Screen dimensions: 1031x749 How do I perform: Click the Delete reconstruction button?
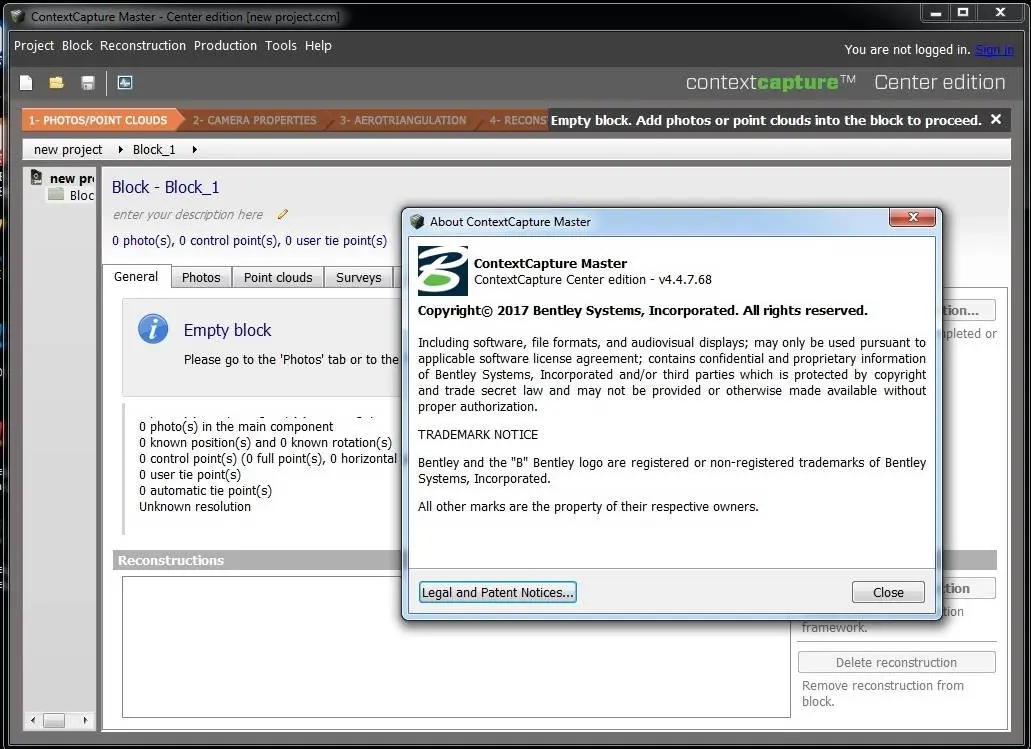[x=896, y=662]
